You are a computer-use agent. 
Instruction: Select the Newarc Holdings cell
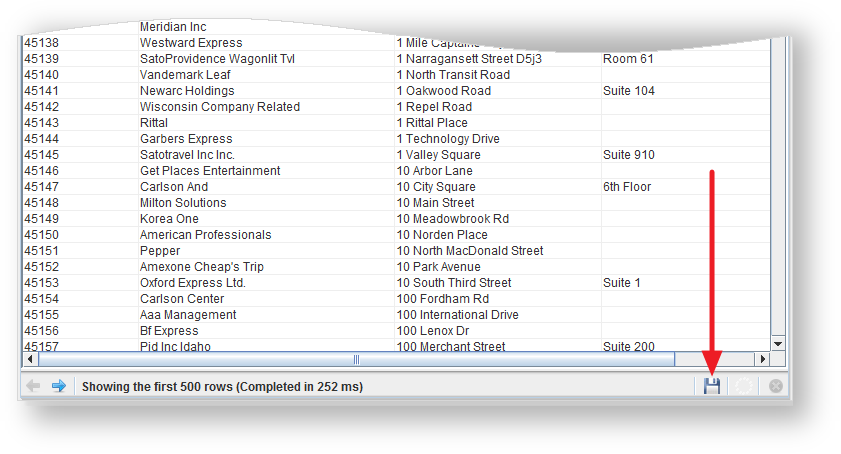click(266, 91)
